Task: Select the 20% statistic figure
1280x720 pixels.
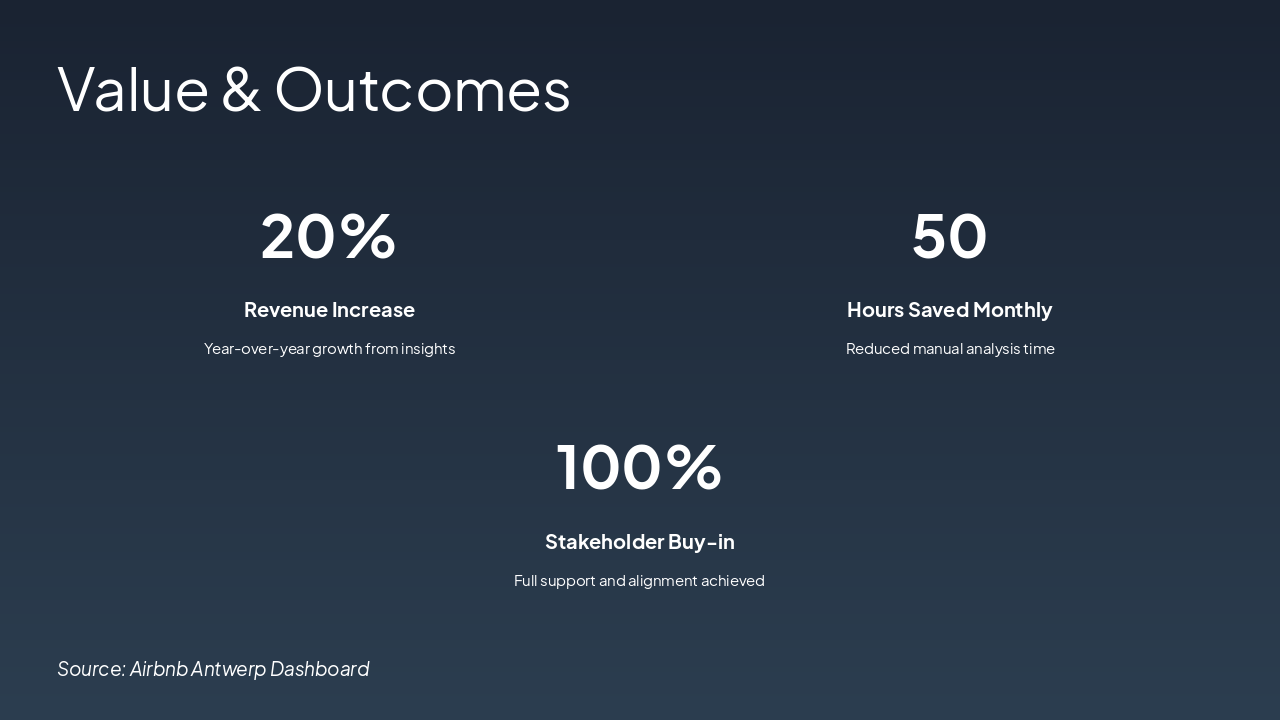Action: tap(328, 236)
